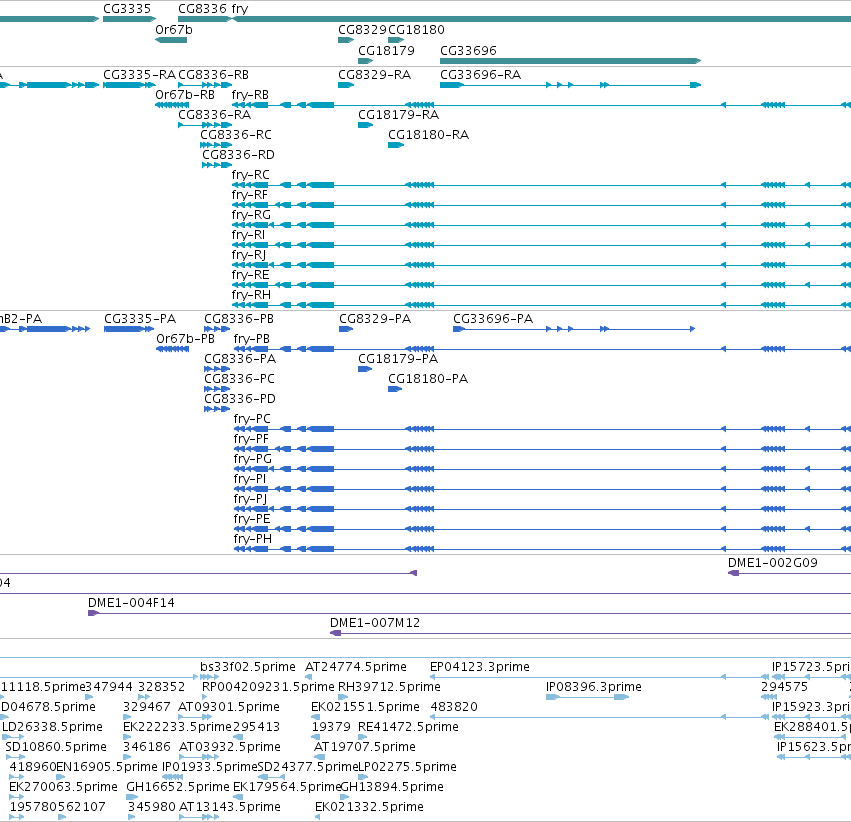The image size is (851, 822).
Task: Click the CG33696 gene label
Action: pos(468,50)
